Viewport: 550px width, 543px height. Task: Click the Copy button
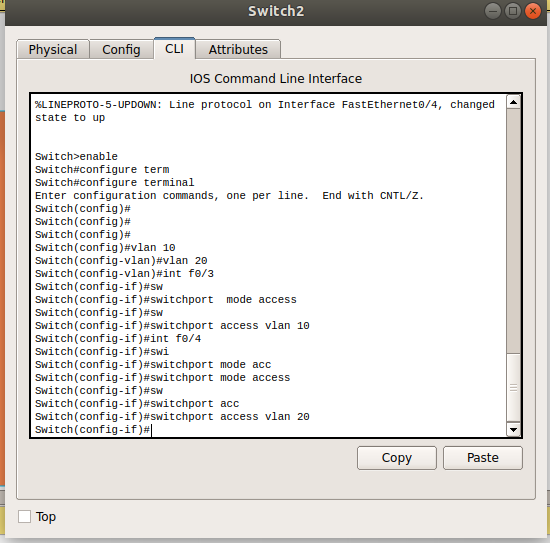pos(397,458)
